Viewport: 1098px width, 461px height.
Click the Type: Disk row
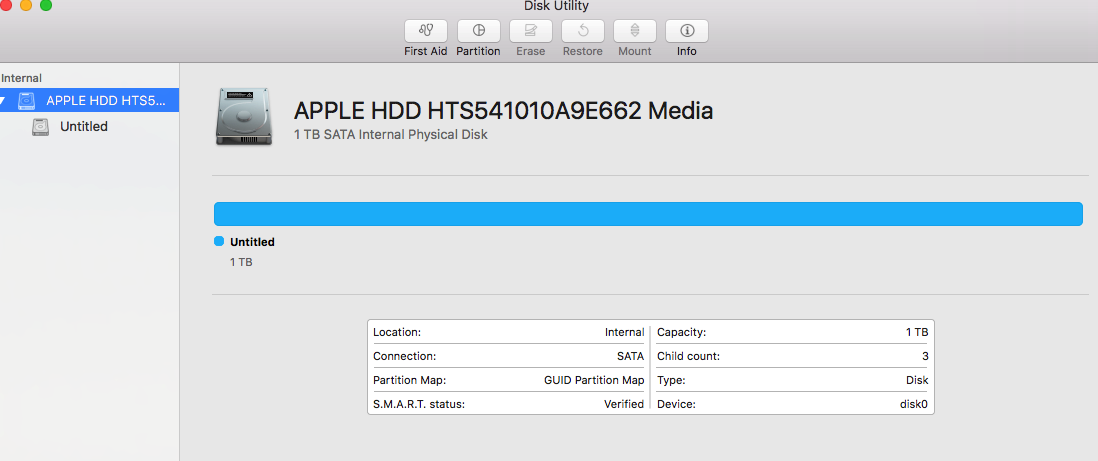pyautogui.click(x=793, y=380)
